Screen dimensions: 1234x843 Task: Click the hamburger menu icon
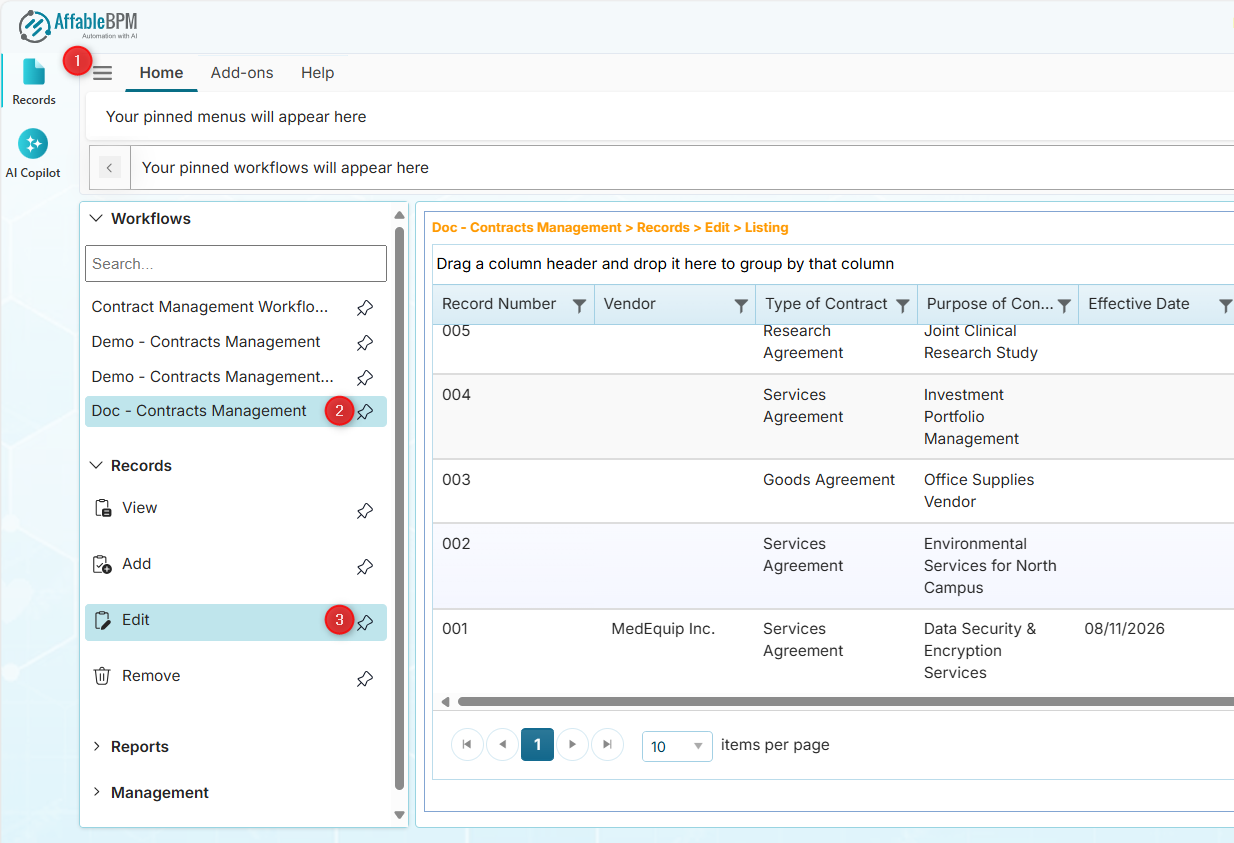click(x=103, y=74)
